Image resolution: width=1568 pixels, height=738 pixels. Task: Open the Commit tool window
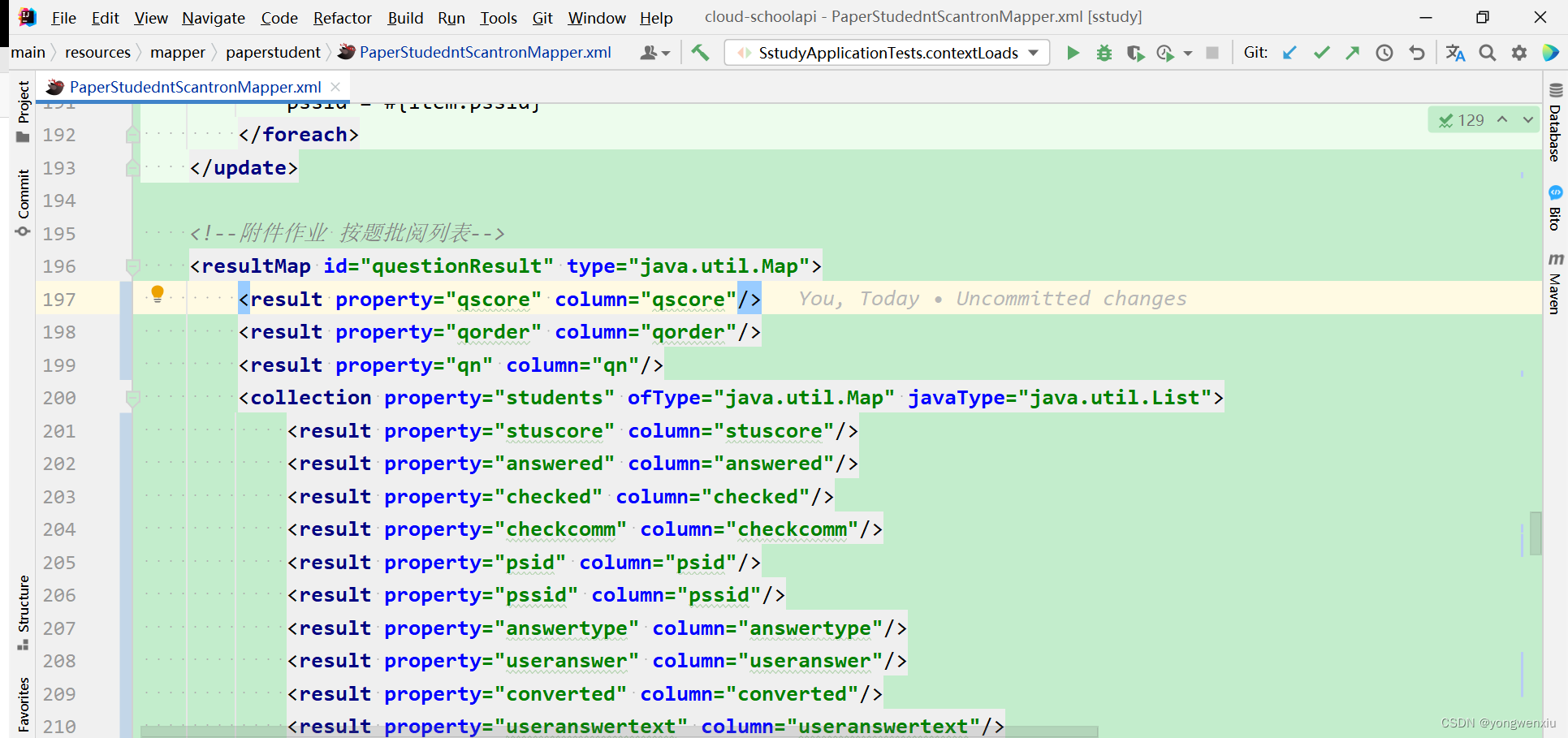23,203
